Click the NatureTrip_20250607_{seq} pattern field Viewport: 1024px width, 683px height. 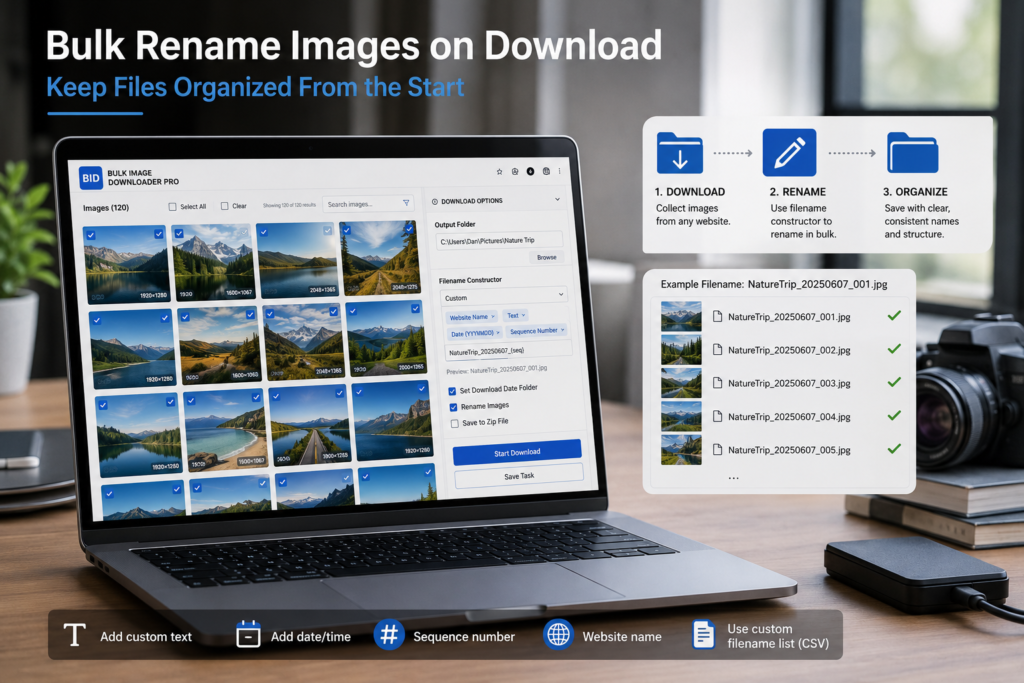509,351
